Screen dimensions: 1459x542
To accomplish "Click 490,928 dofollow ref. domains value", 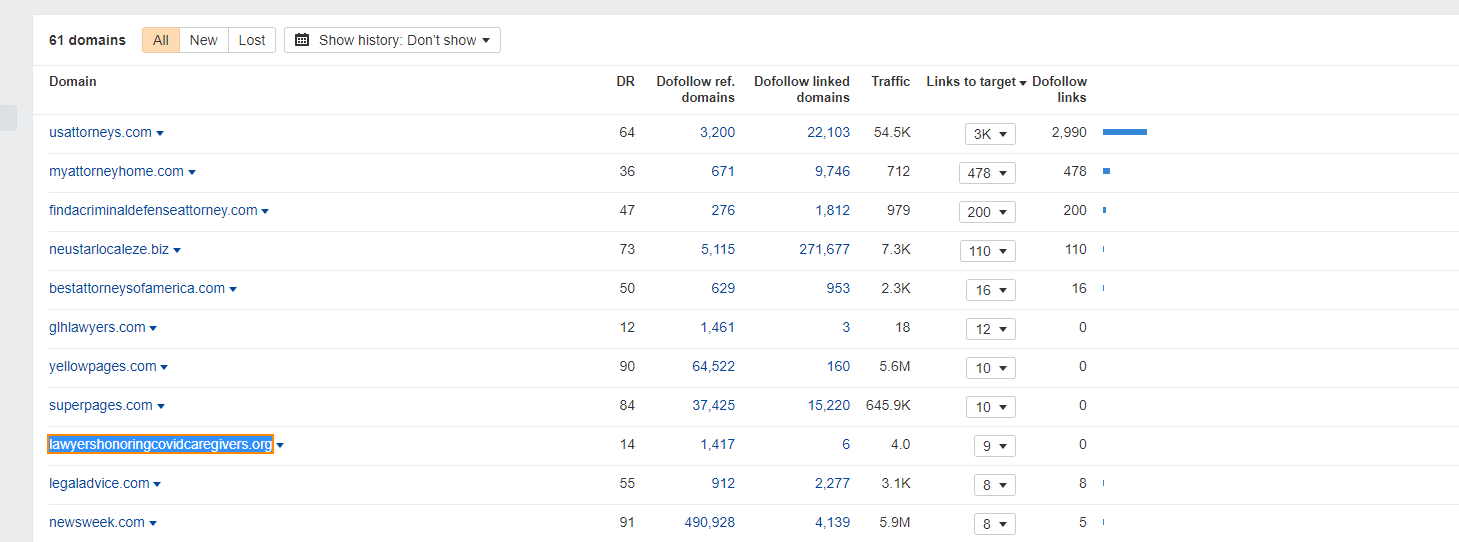I will point(709,522).
